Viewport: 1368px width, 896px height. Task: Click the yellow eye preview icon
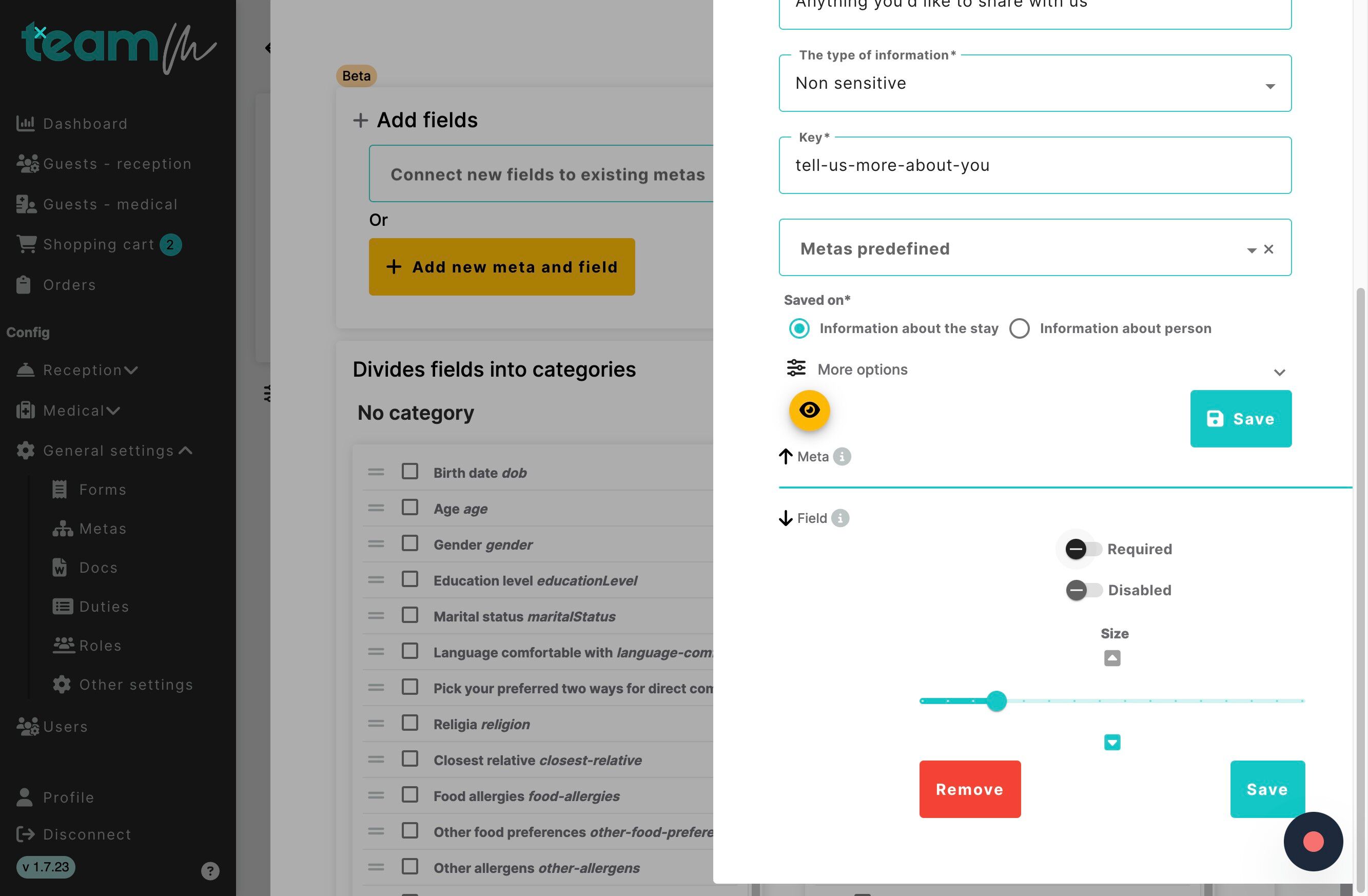[x=809, y=411]
